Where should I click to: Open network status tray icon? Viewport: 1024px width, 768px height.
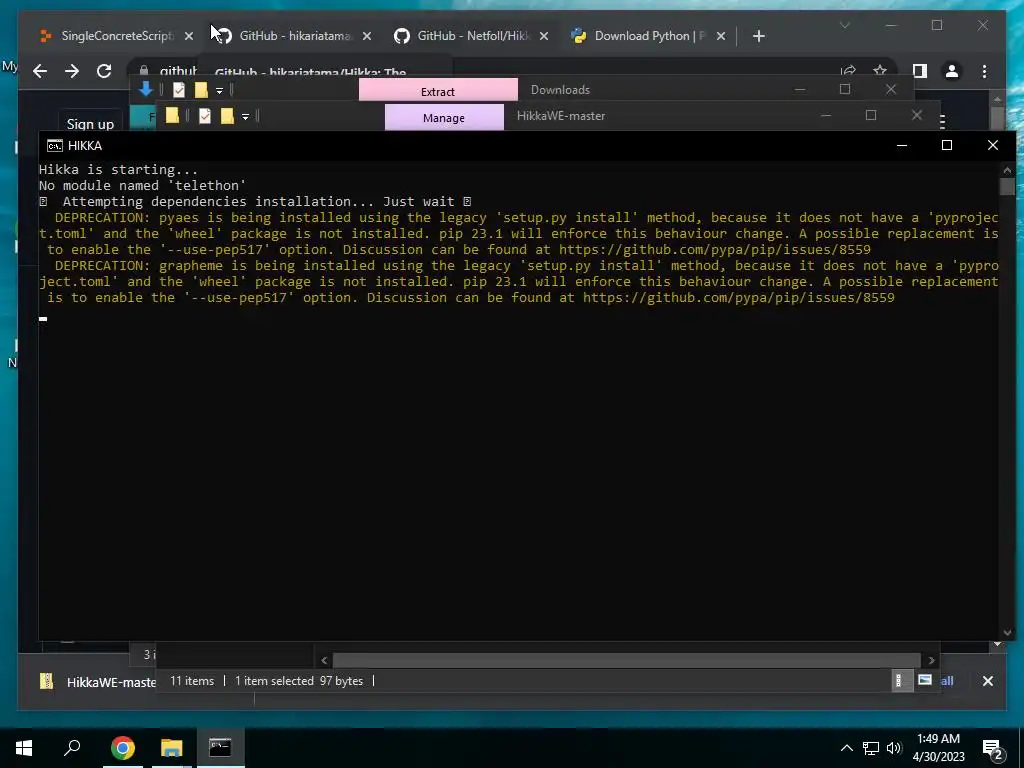click(x=871, y=748)
